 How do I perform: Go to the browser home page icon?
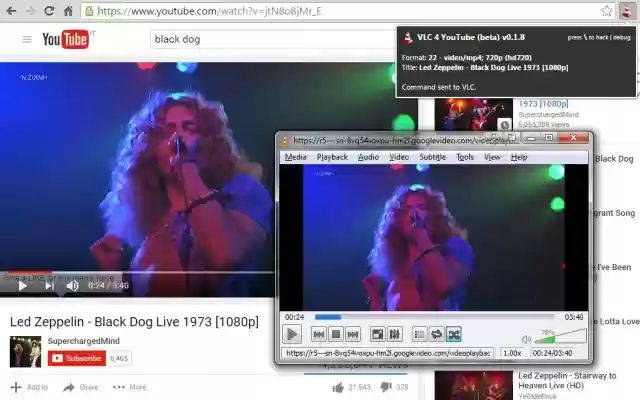pyautogui.click(x=68, y=11)
